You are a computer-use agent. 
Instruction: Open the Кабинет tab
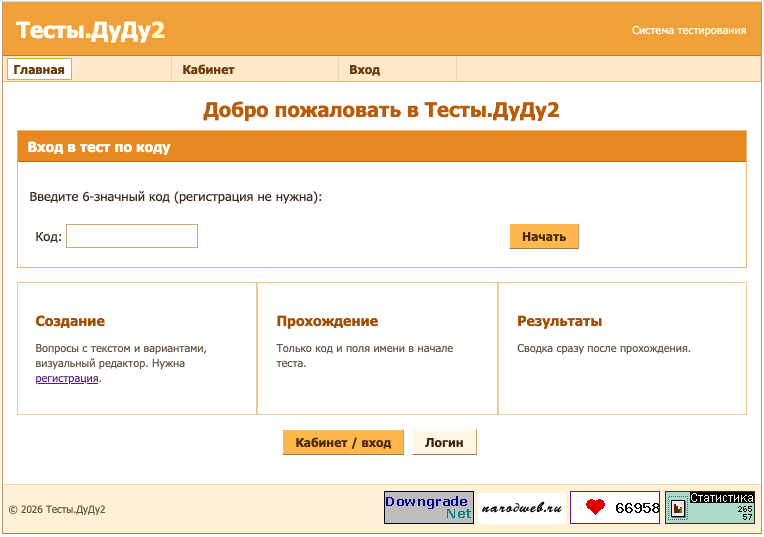pyautogui.click(x=208, y=70)
